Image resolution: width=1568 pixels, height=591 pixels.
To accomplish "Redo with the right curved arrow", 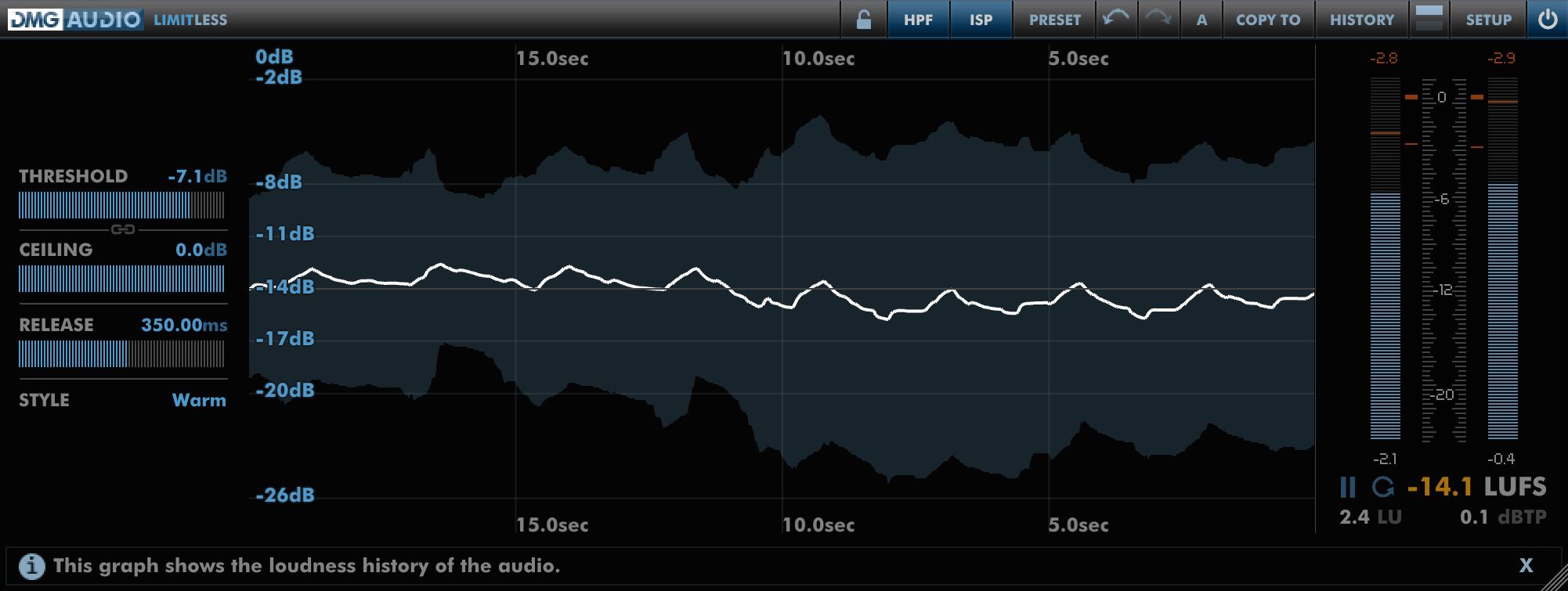I will coord(1158,19).
